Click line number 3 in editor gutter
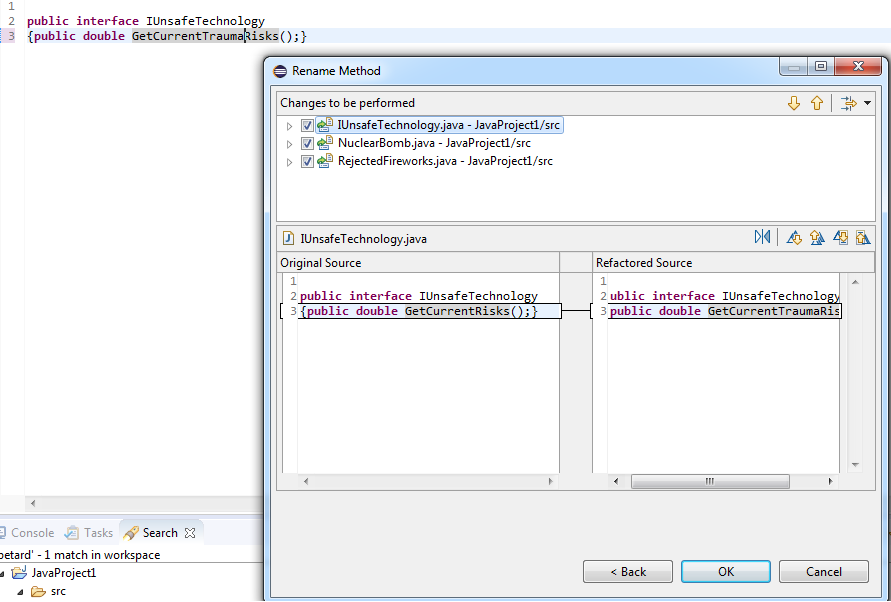This screenshot has width=891, height=602. click(11, 36)
